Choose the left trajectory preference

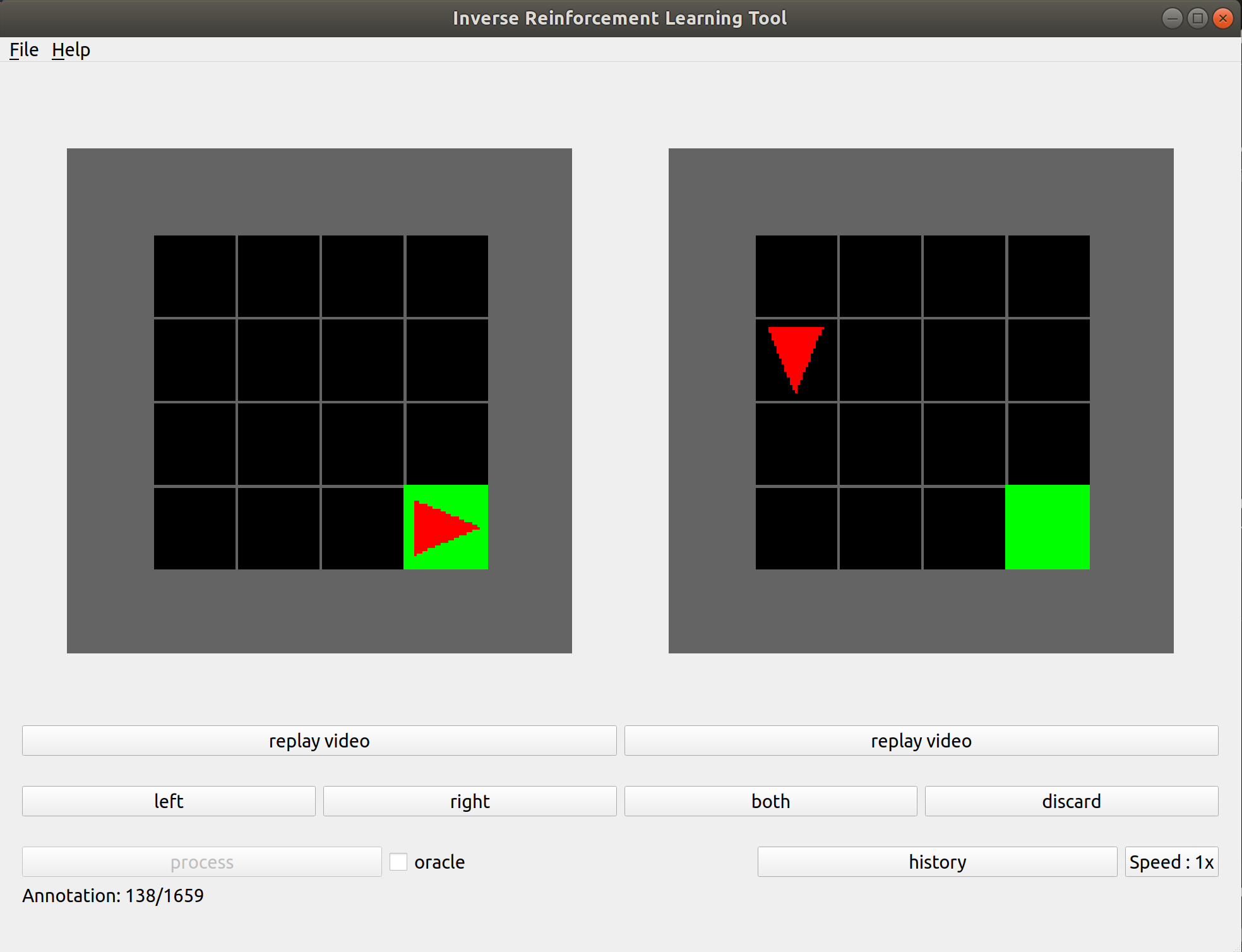tap(169, 801)
